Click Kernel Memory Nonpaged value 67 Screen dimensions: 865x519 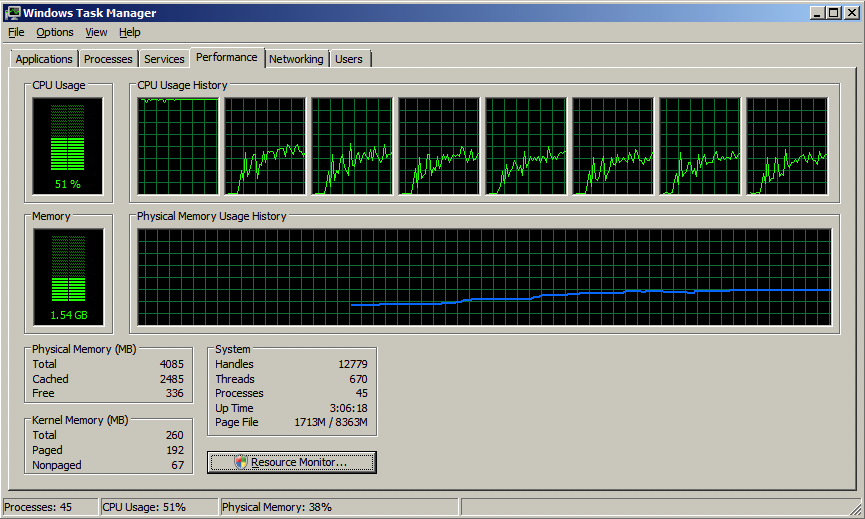click(178, 465)
